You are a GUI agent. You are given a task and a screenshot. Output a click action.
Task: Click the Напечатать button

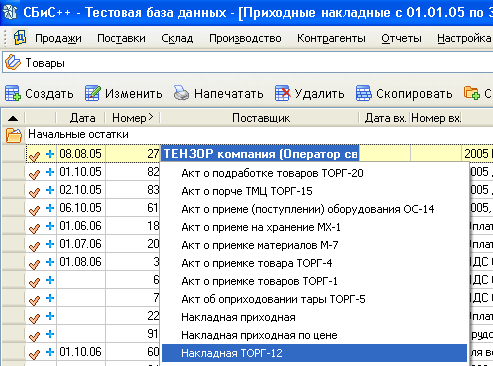pos(218,93)
